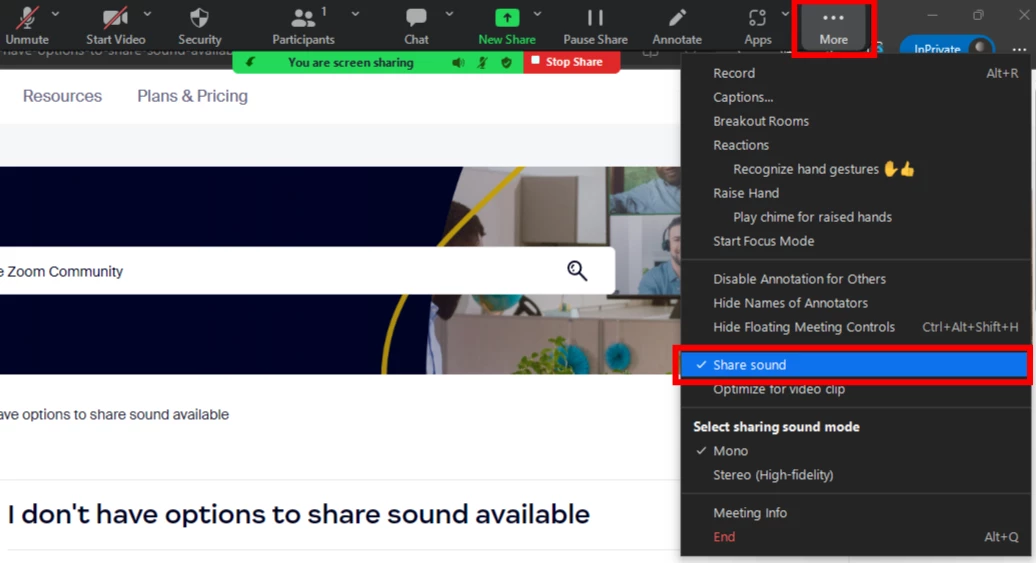The width and height of the screenshot is (1036, 563).
Task: Open the Plans & Pricing link
Action: (x=192, y=96)
